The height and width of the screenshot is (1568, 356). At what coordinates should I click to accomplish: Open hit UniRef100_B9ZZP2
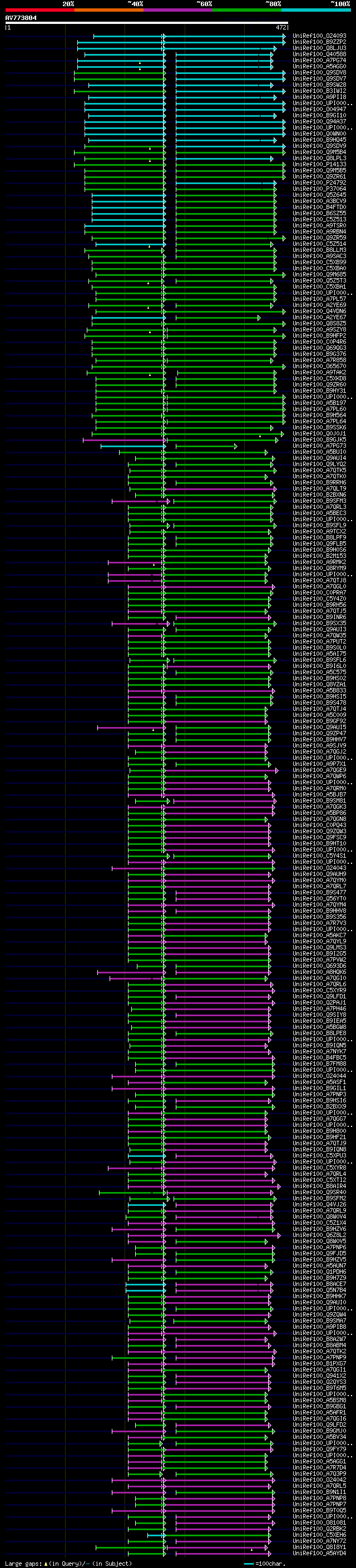coord(319,42)
